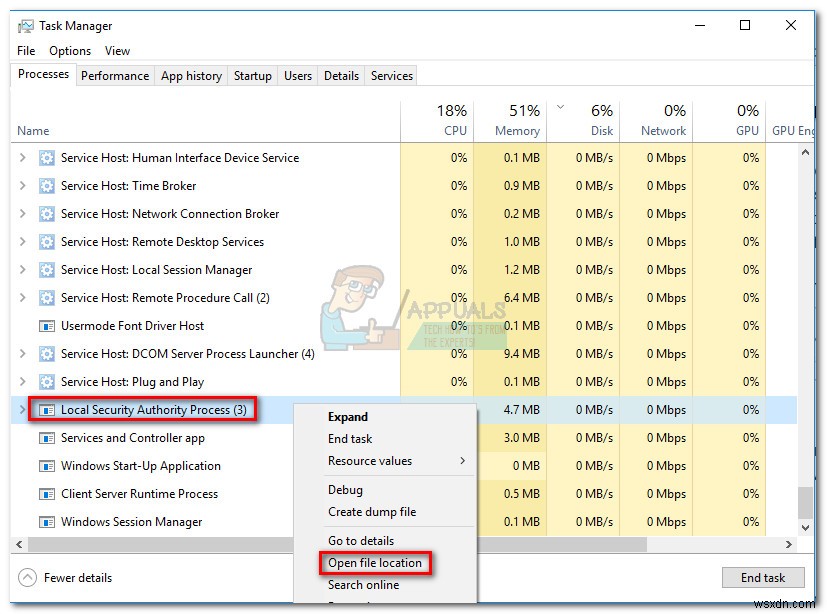Screen dimensions: 827x614
Task: Click the Usermode Font Driver Host icon
Action: [47, 326]
